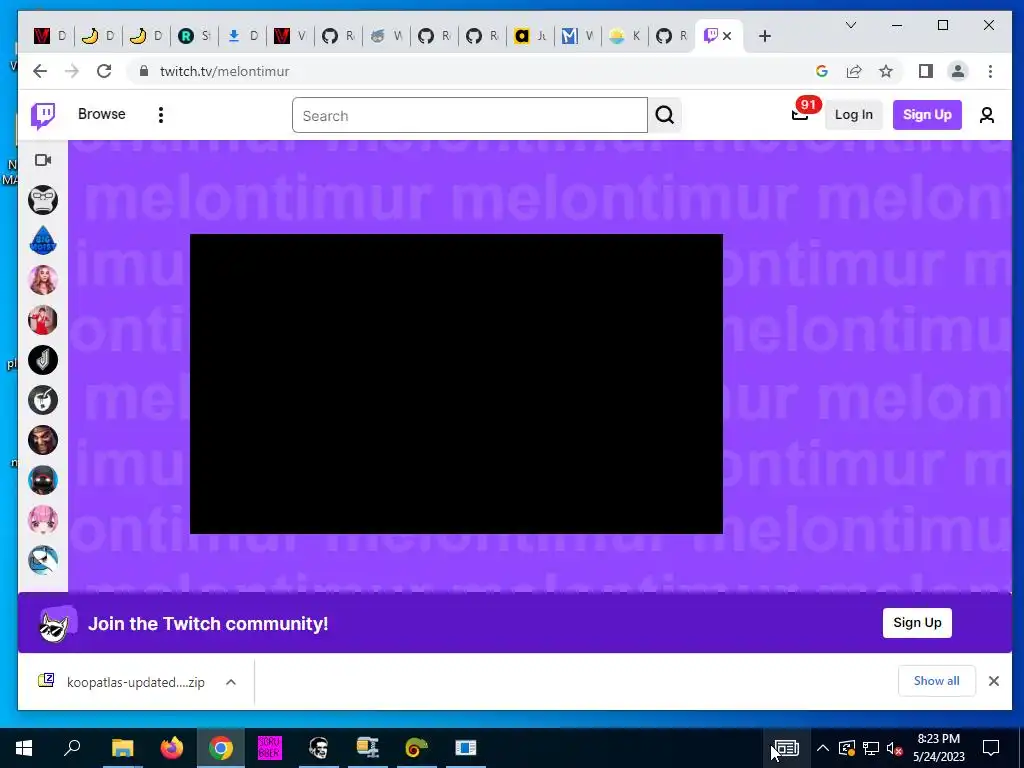Click the padlock site info icon
The width and height of the screenshot is (1024, 768).
(144, 71)
